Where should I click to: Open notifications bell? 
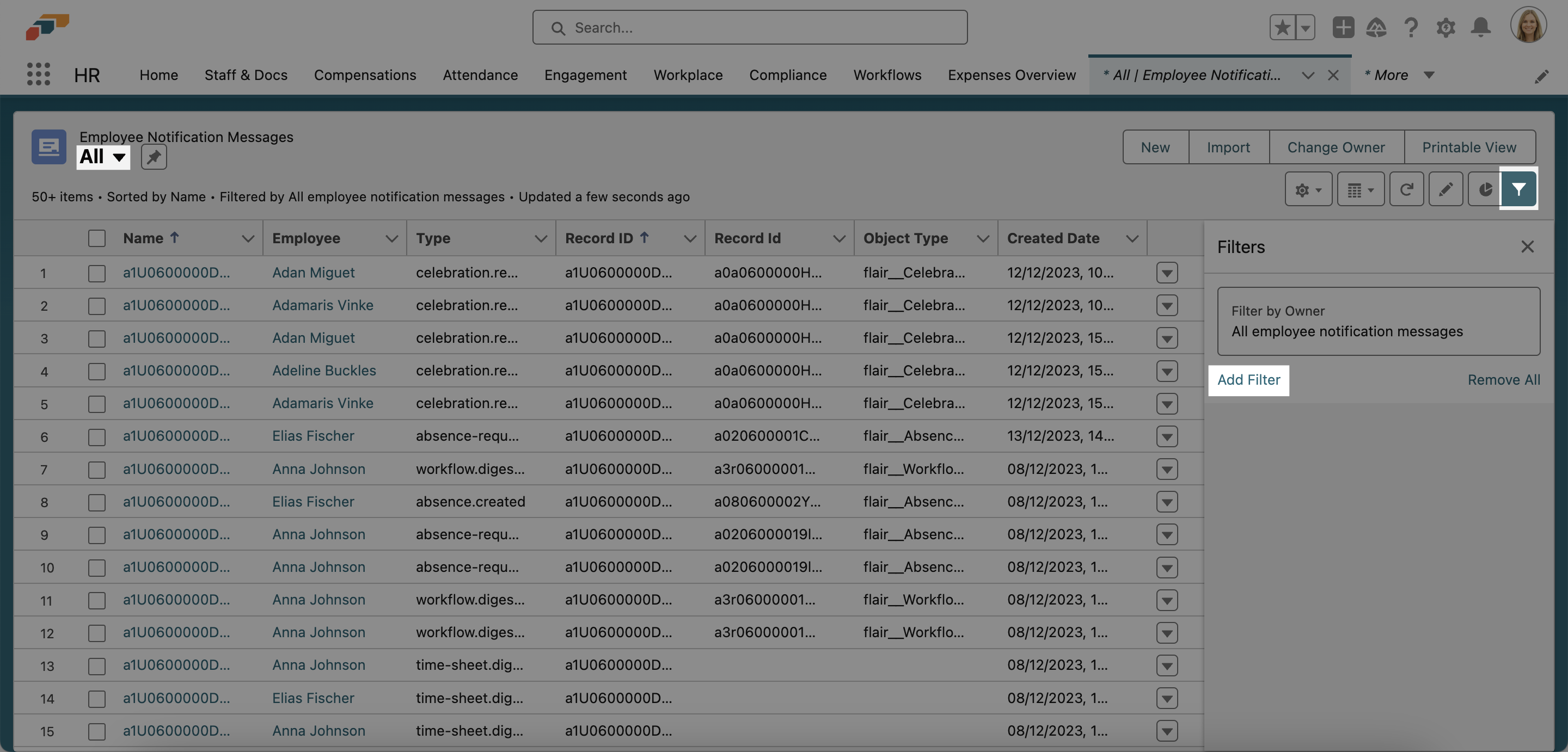click(1480, 27)
